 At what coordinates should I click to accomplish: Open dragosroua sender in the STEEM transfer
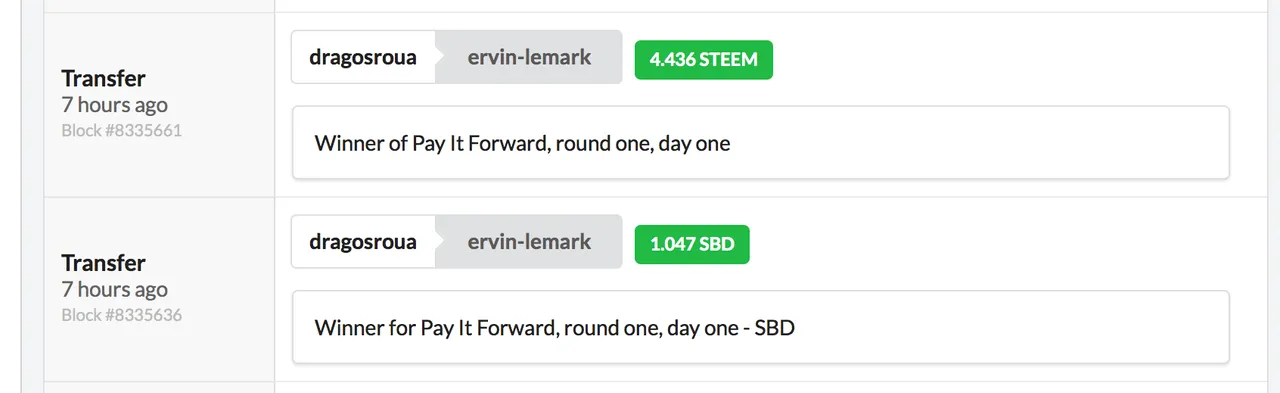click(363, 57)
